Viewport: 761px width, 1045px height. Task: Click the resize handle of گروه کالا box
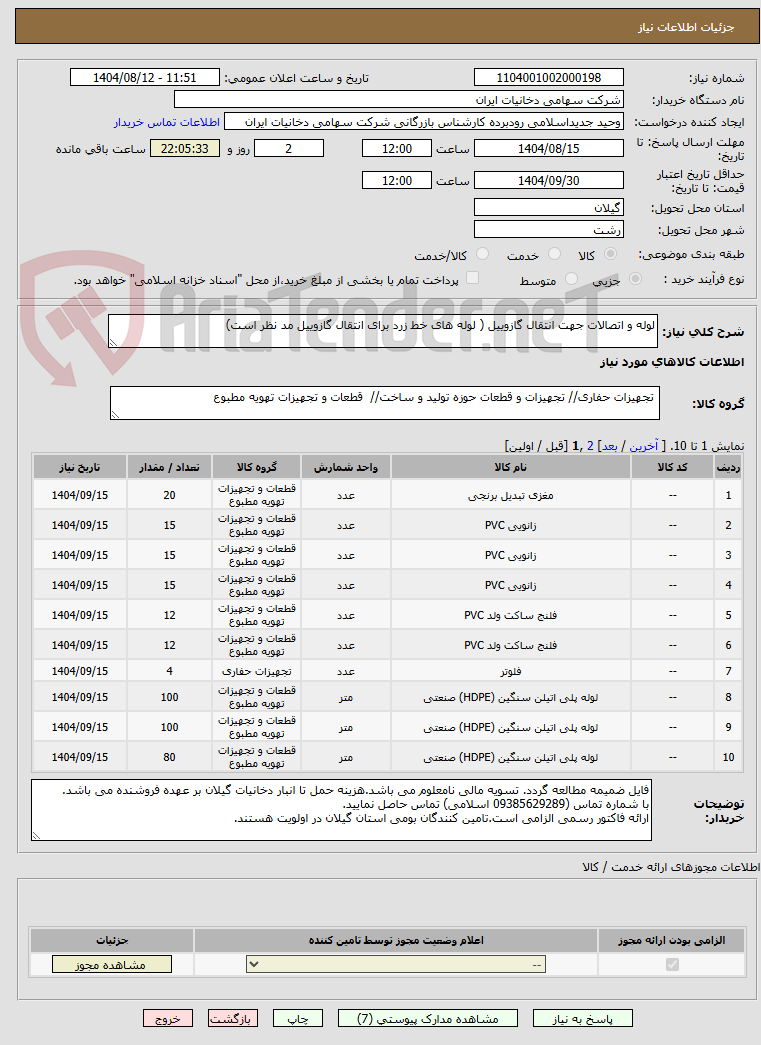tap(115, 415)
